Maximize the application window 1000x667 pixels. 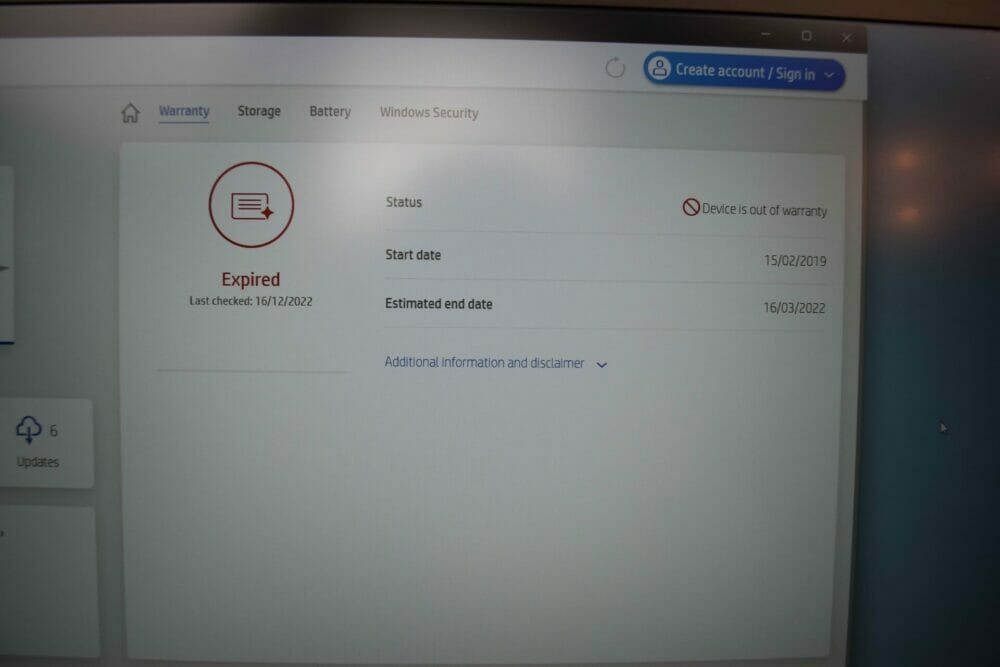coord(806,36)
